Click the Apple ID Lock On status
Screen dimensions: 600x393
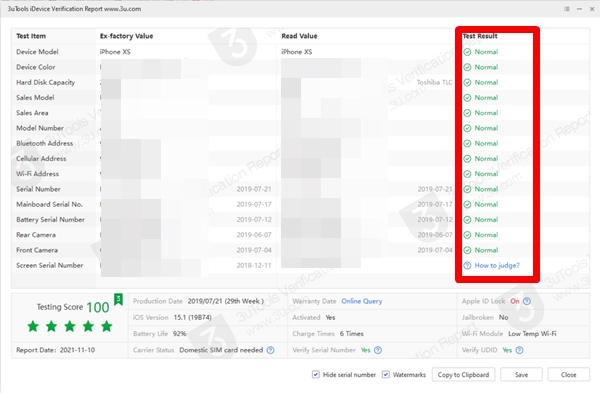pos(515,301)
